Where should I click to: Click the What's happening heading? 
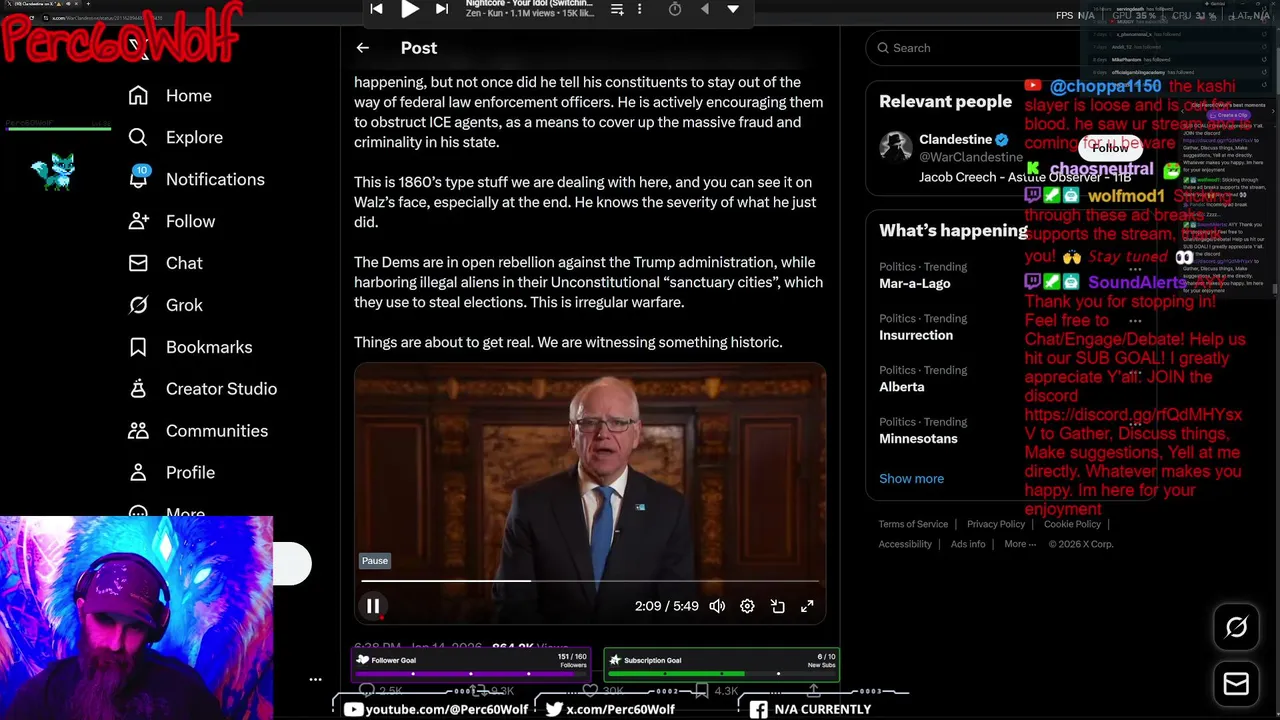pyautogui.click(x=953, y=231)
